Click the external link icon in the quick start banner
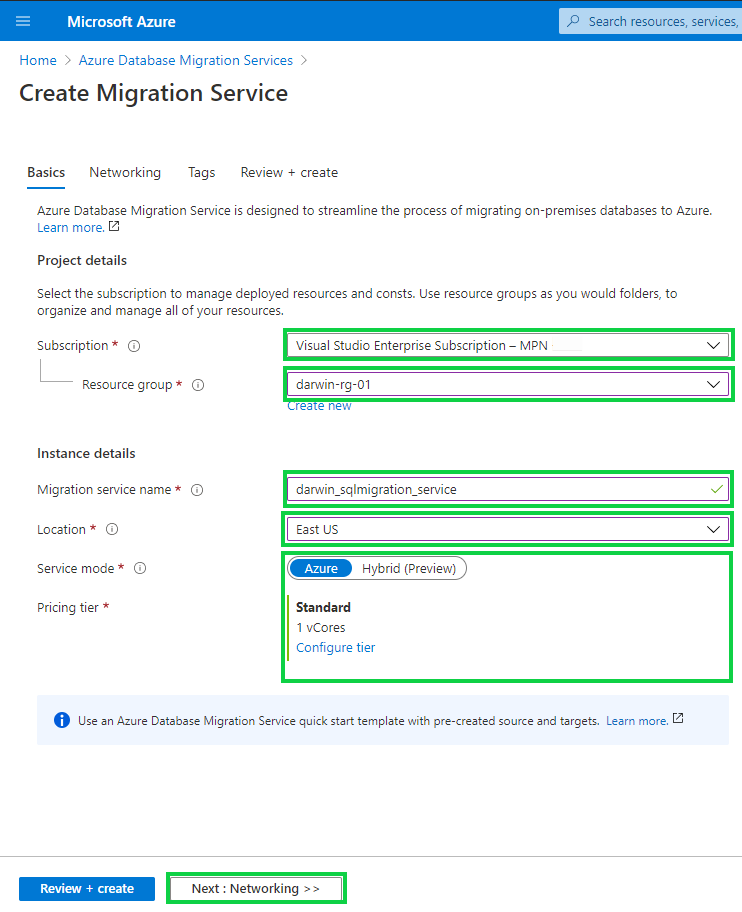 [x=678, y=718]
